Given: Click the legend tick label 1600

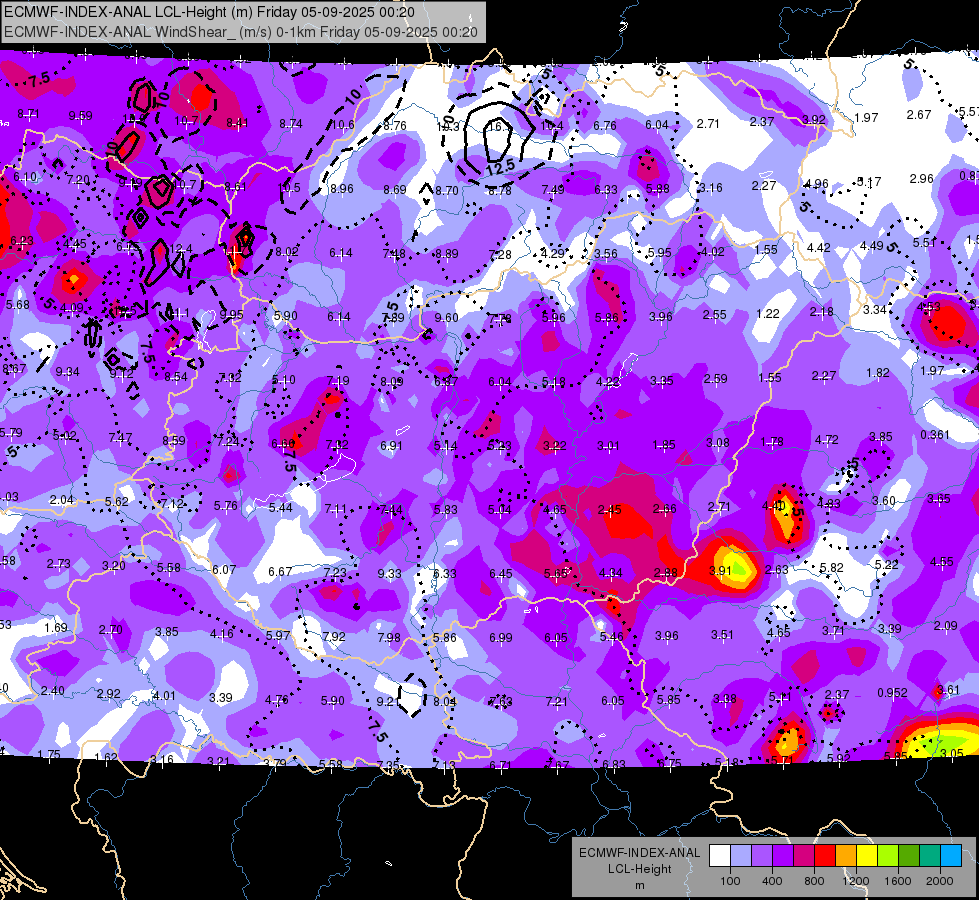Looking at the screenshot, I should coord(898,881).
